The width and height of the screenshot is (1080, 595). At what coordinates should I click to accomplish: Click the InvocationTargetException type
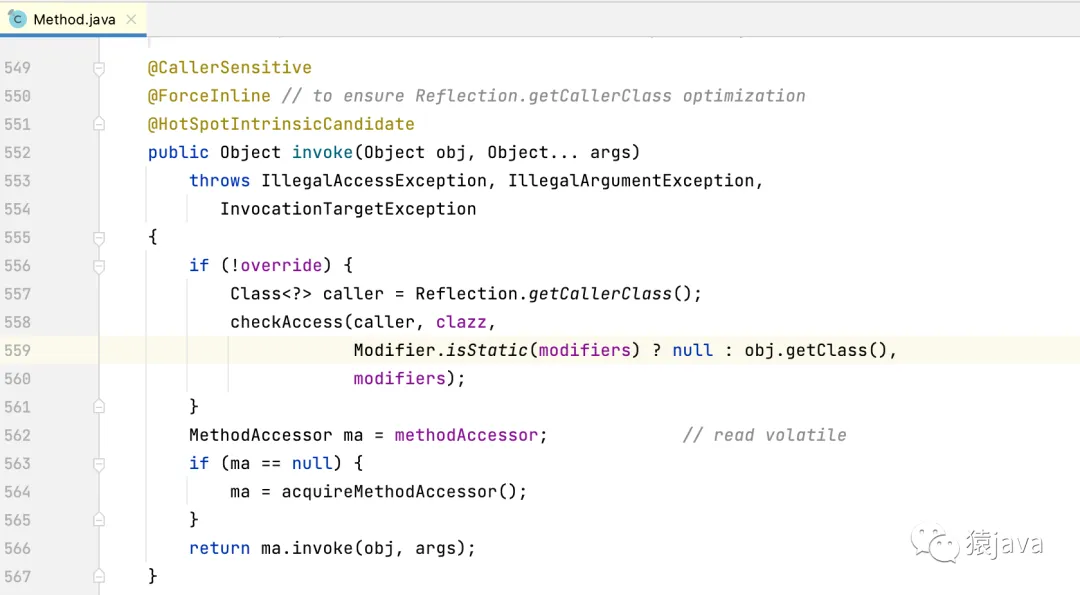(348, 209)
